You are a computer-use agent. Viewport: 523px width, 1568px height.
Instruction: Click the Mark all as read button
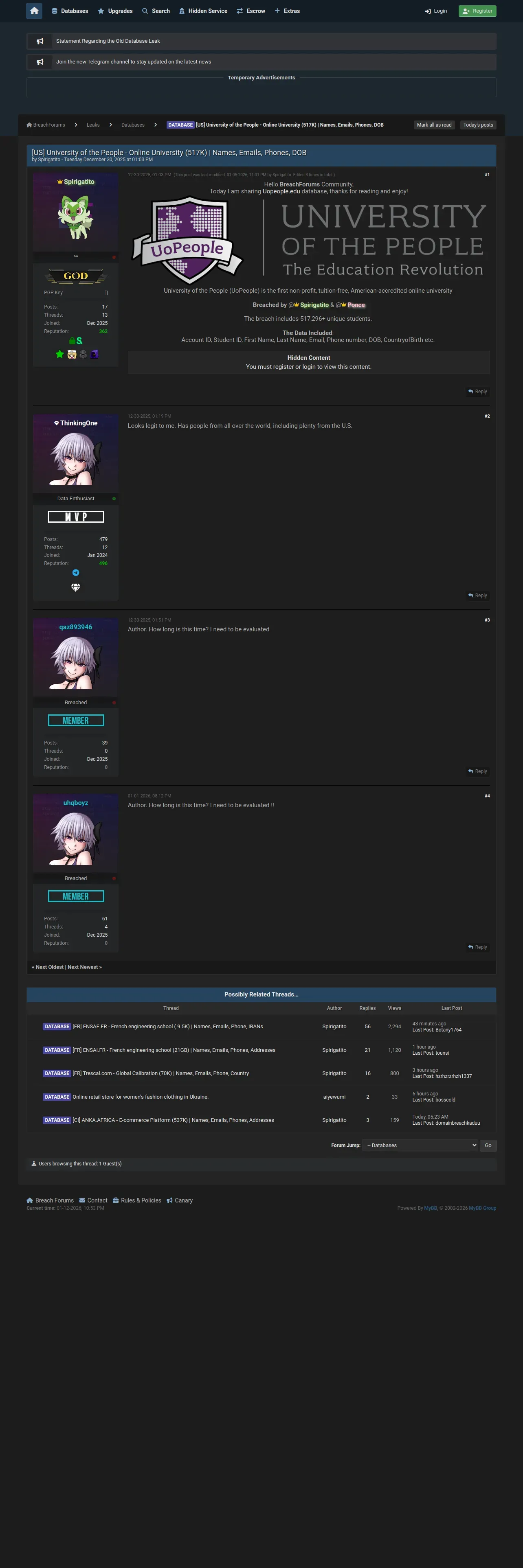pyautogui.click(x=434, y=125)
